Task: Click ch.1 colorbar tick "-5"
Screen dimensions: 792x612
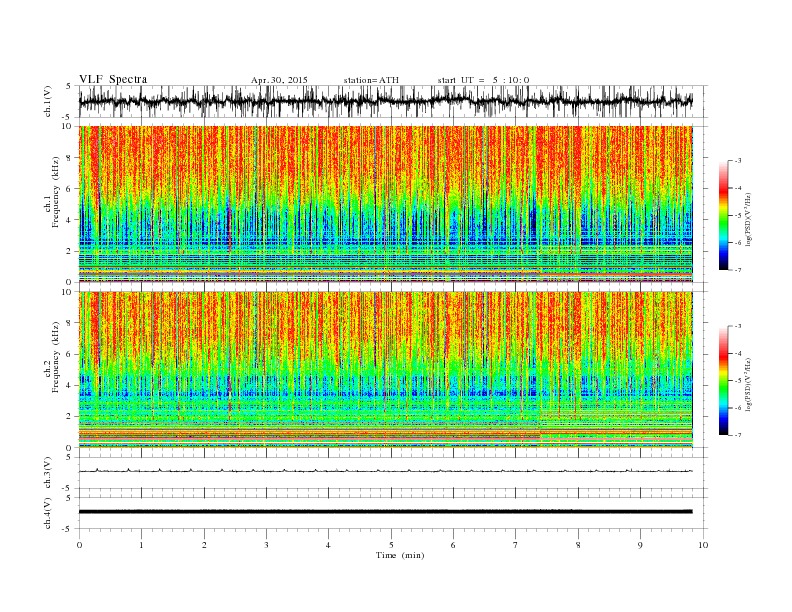Action: click(x=738, y=215)
